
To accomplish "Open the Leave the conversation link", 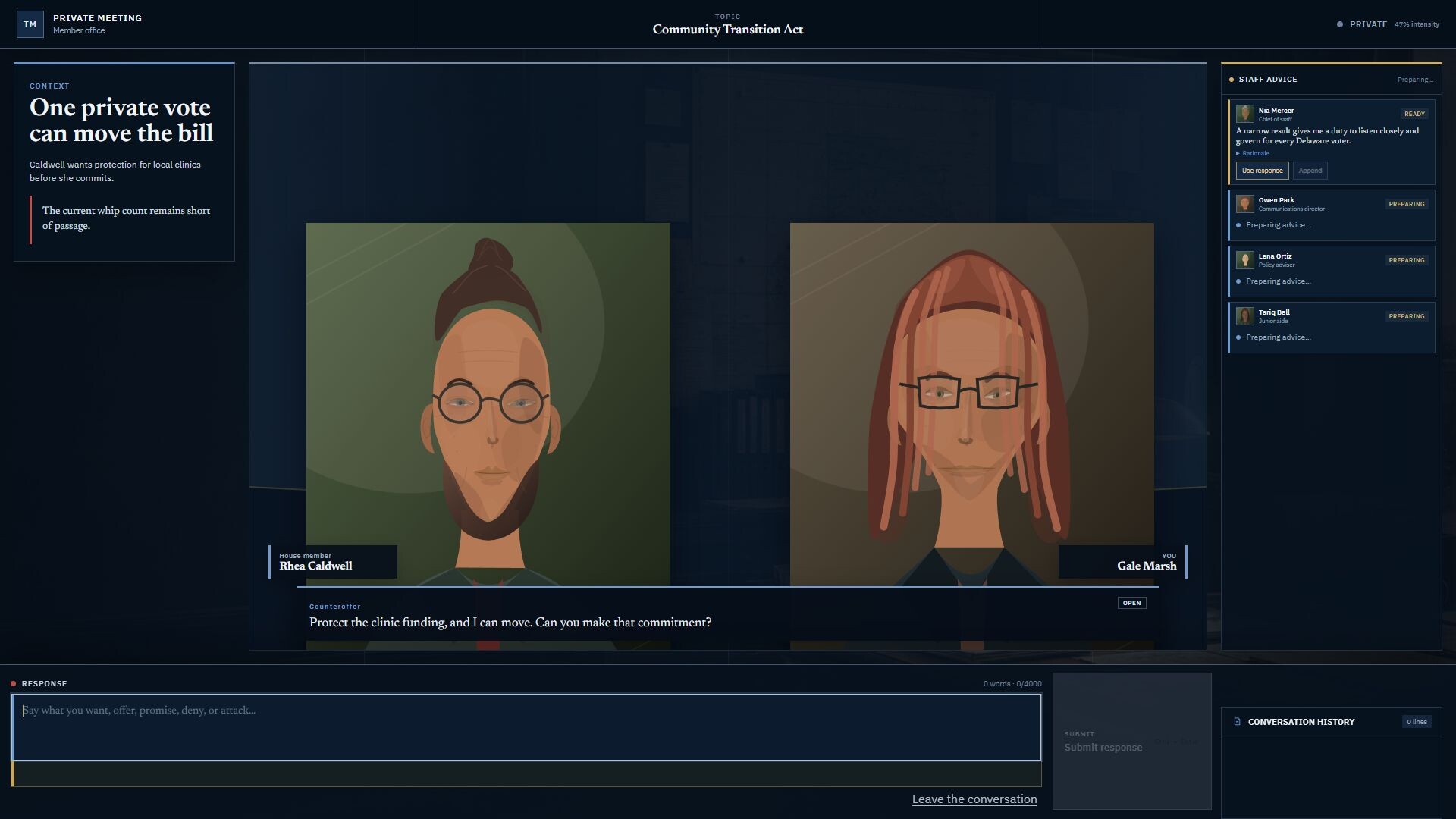I will pyautogui.click(x=974, y=799).
